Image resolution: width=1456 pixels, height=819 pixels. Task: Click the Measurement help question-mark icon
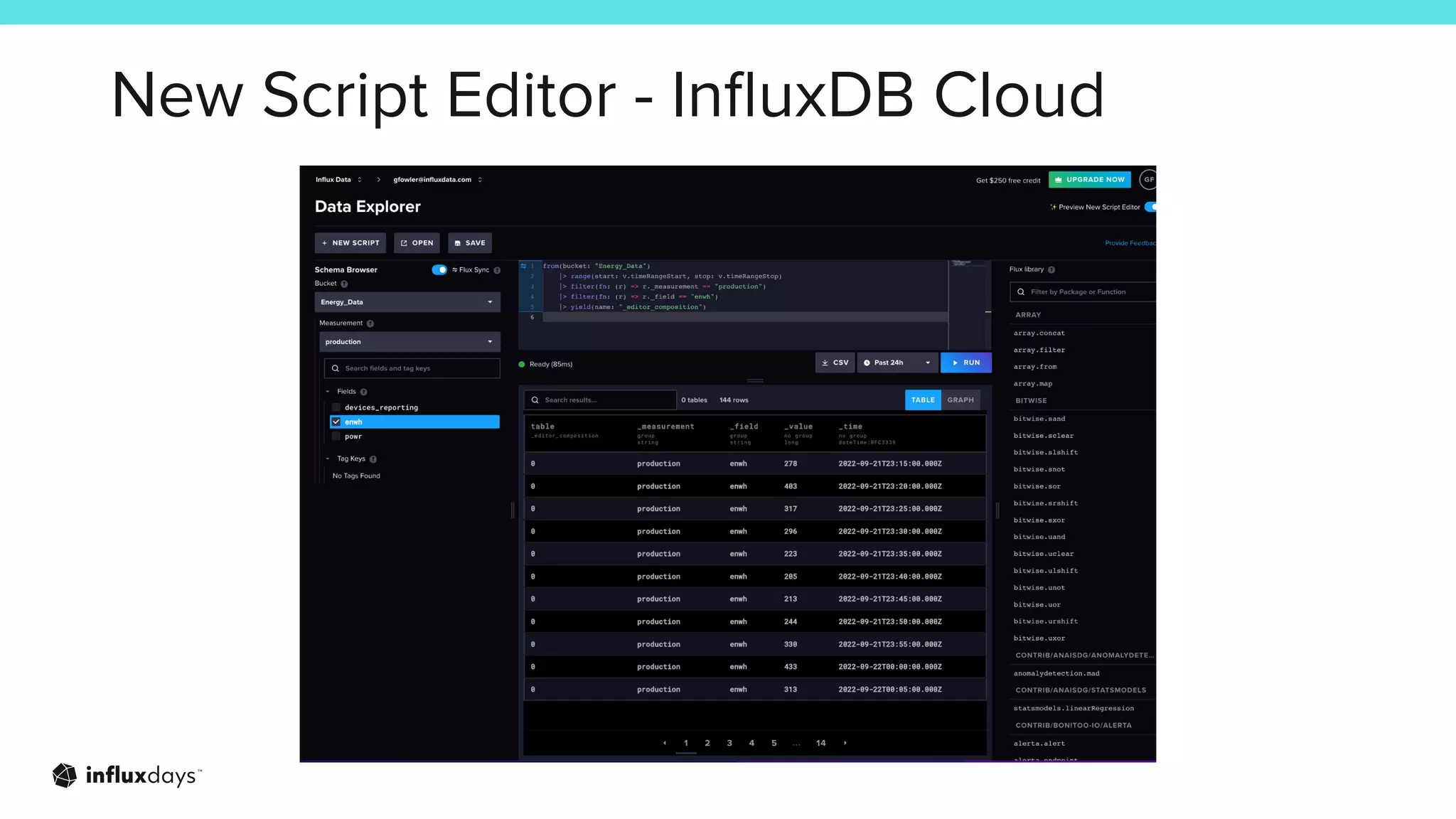coord(370,323)
